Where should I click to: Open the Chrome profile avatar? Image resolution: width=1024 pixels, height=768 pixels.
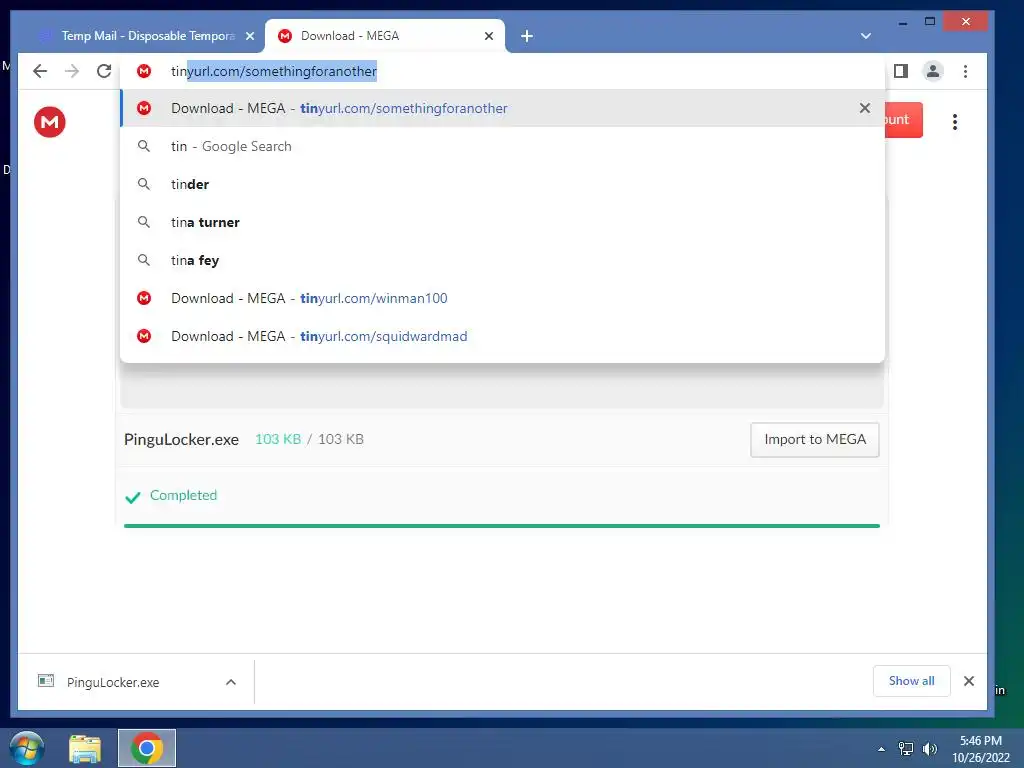pos(933,71)
